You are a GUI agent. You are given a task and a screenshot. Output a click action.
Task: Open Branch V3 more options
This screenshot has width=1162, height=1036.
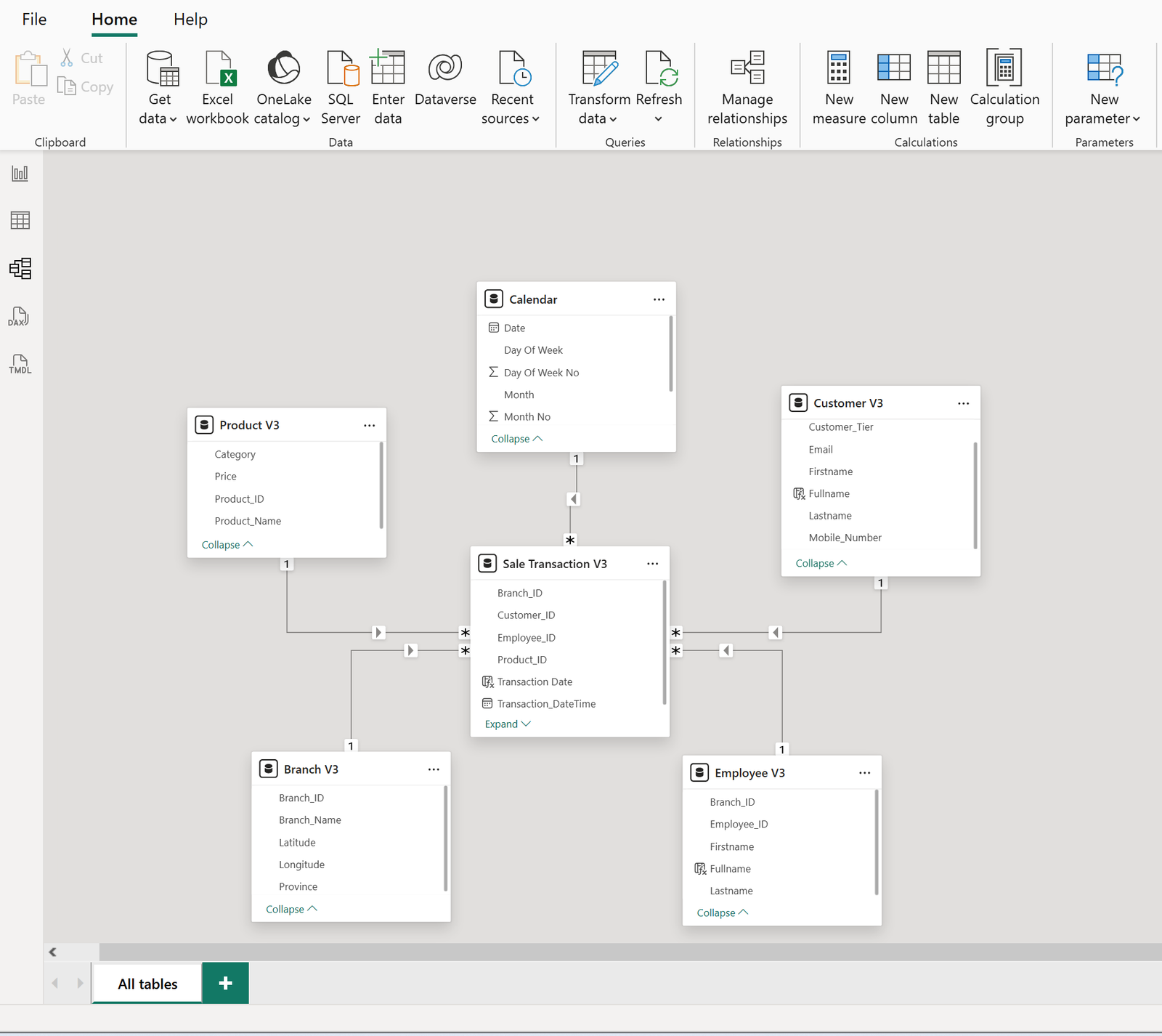pyautogui.click(x=434, y=769)
